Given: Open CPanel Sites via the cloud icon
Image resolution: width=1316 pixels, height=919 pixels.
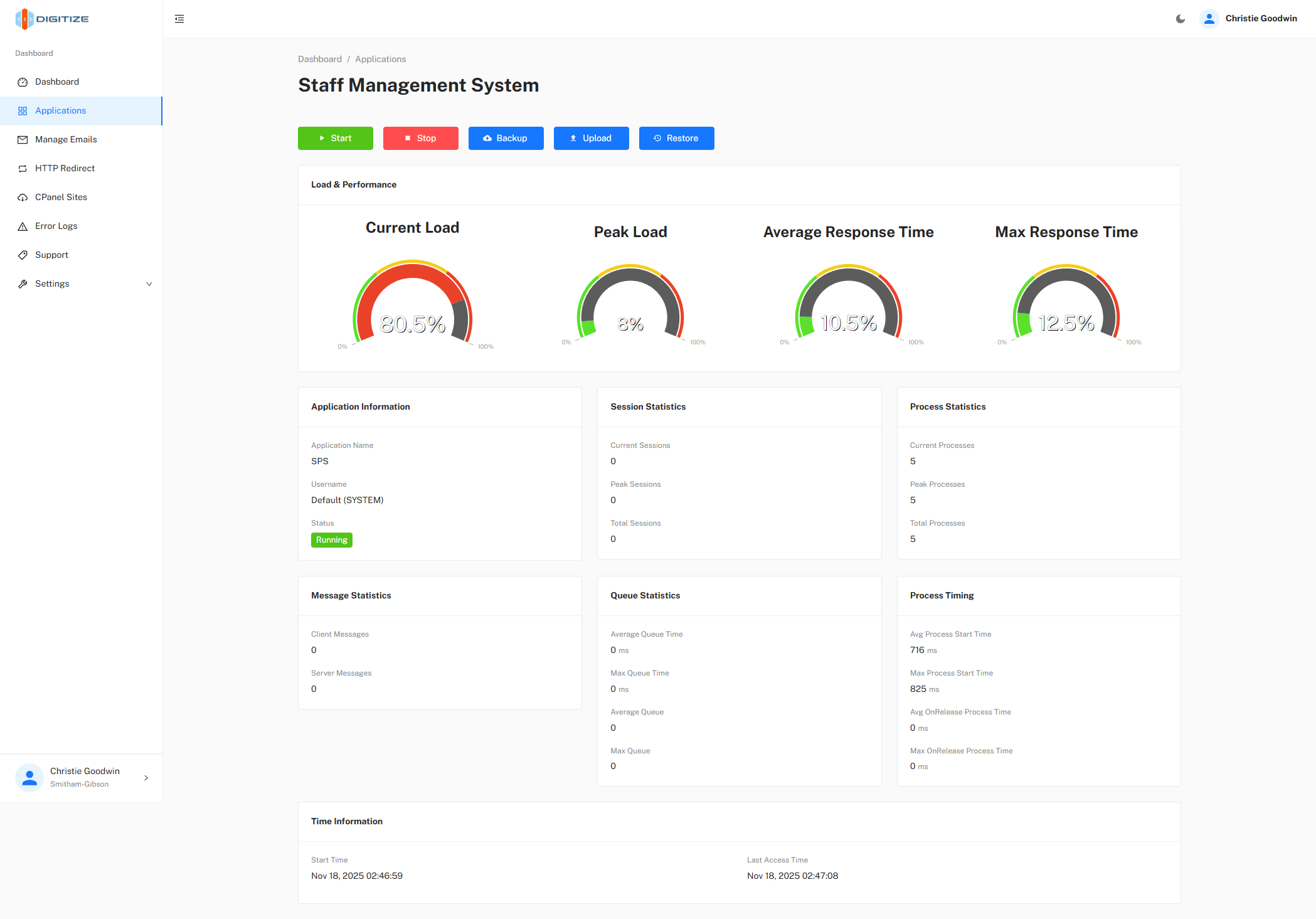Looking at the screenshot, I should click(23, 197).
